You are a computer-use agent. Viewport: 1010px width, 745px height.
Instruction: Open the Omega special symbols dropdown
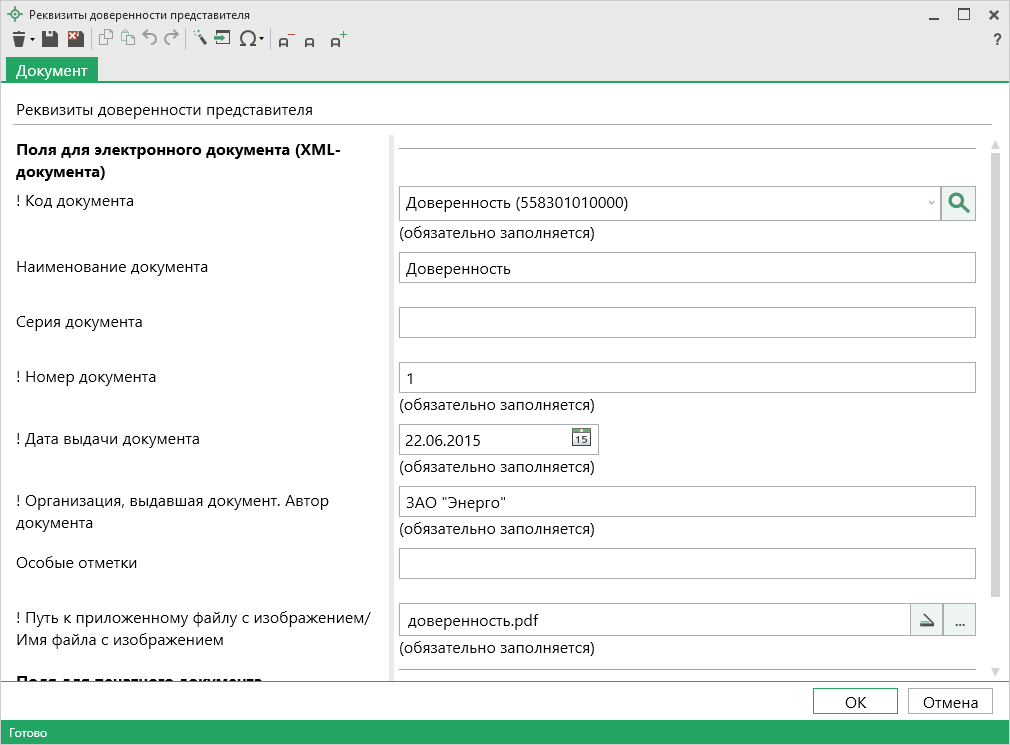251,39
